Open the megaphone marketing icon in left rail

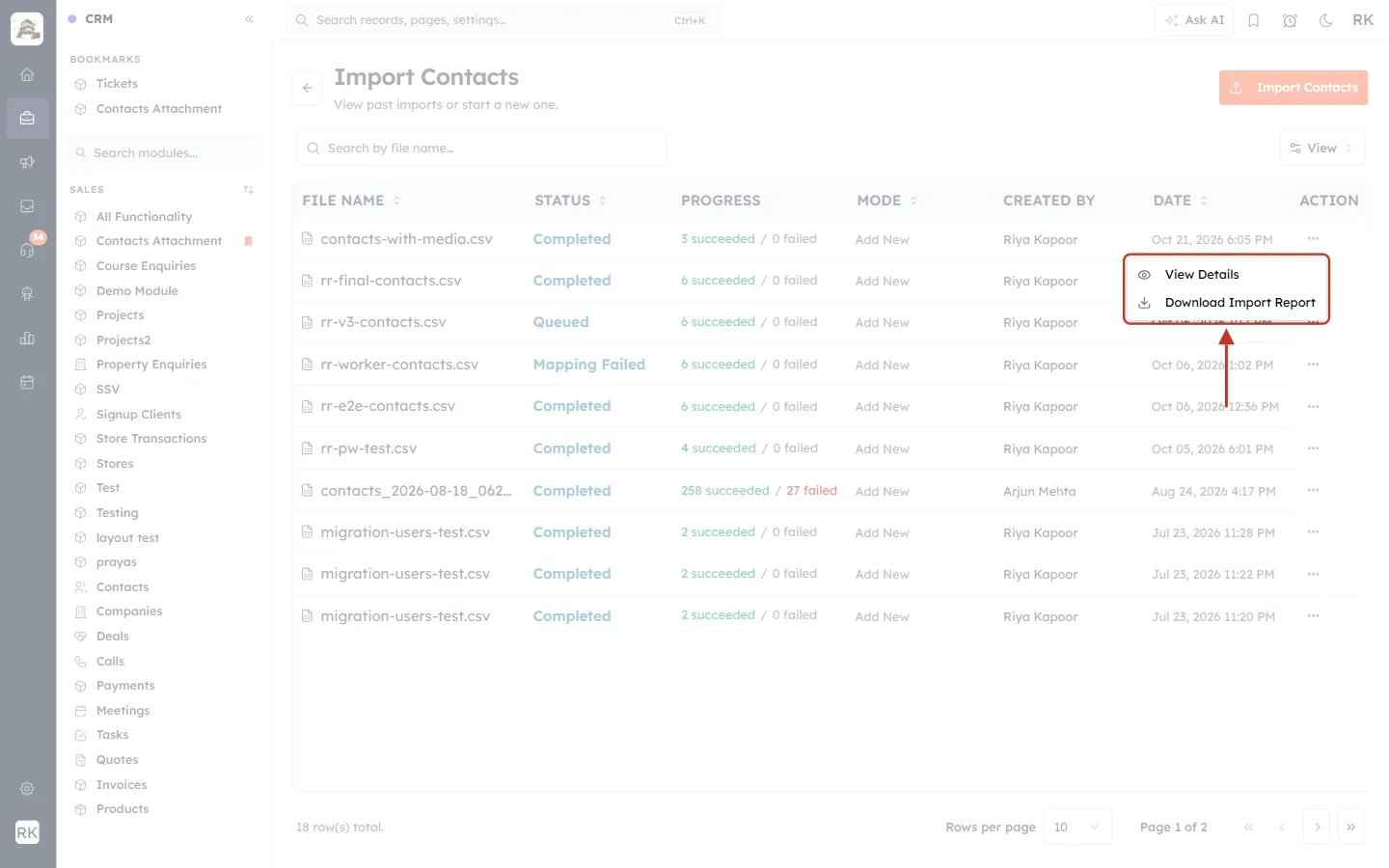(27, 162)
